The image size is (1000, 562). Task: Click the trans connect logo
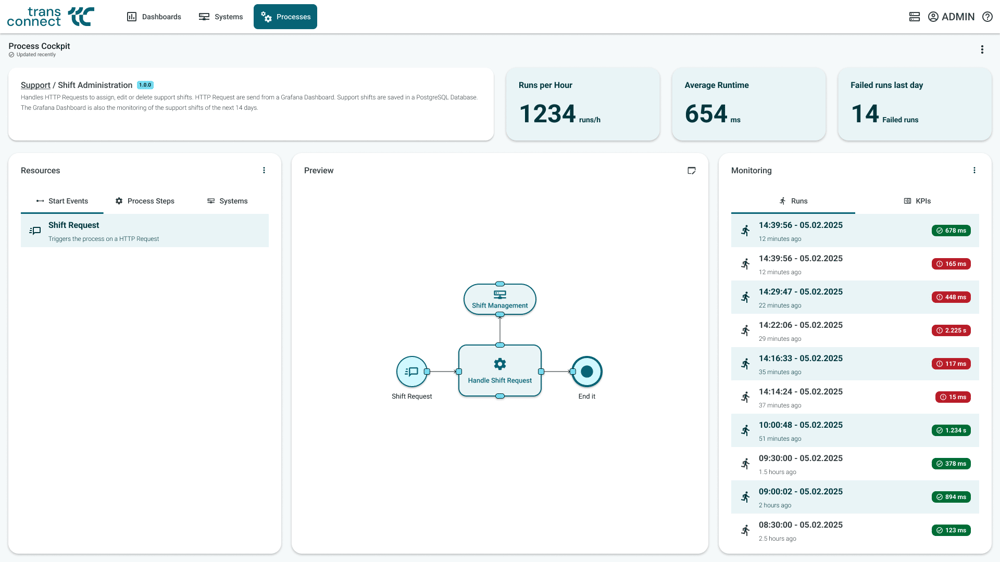(x=50, y=17)
